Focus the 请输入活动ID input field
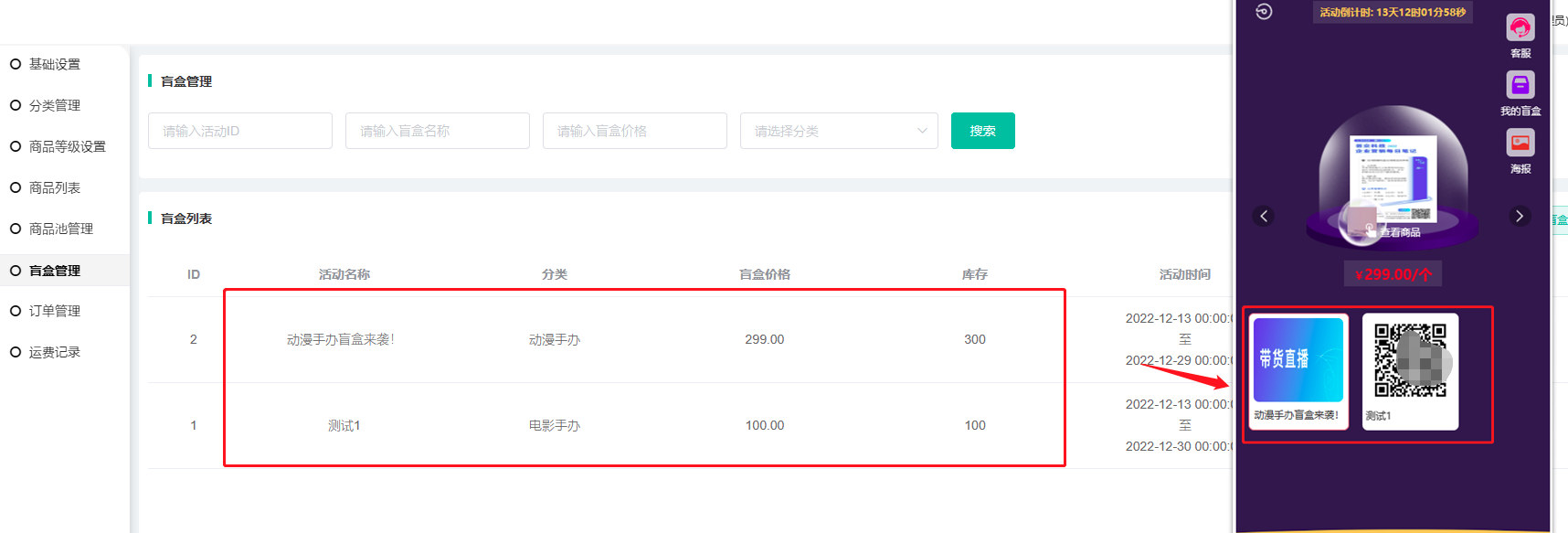This screenshot has width=1568, height=533. coord(240,131)
